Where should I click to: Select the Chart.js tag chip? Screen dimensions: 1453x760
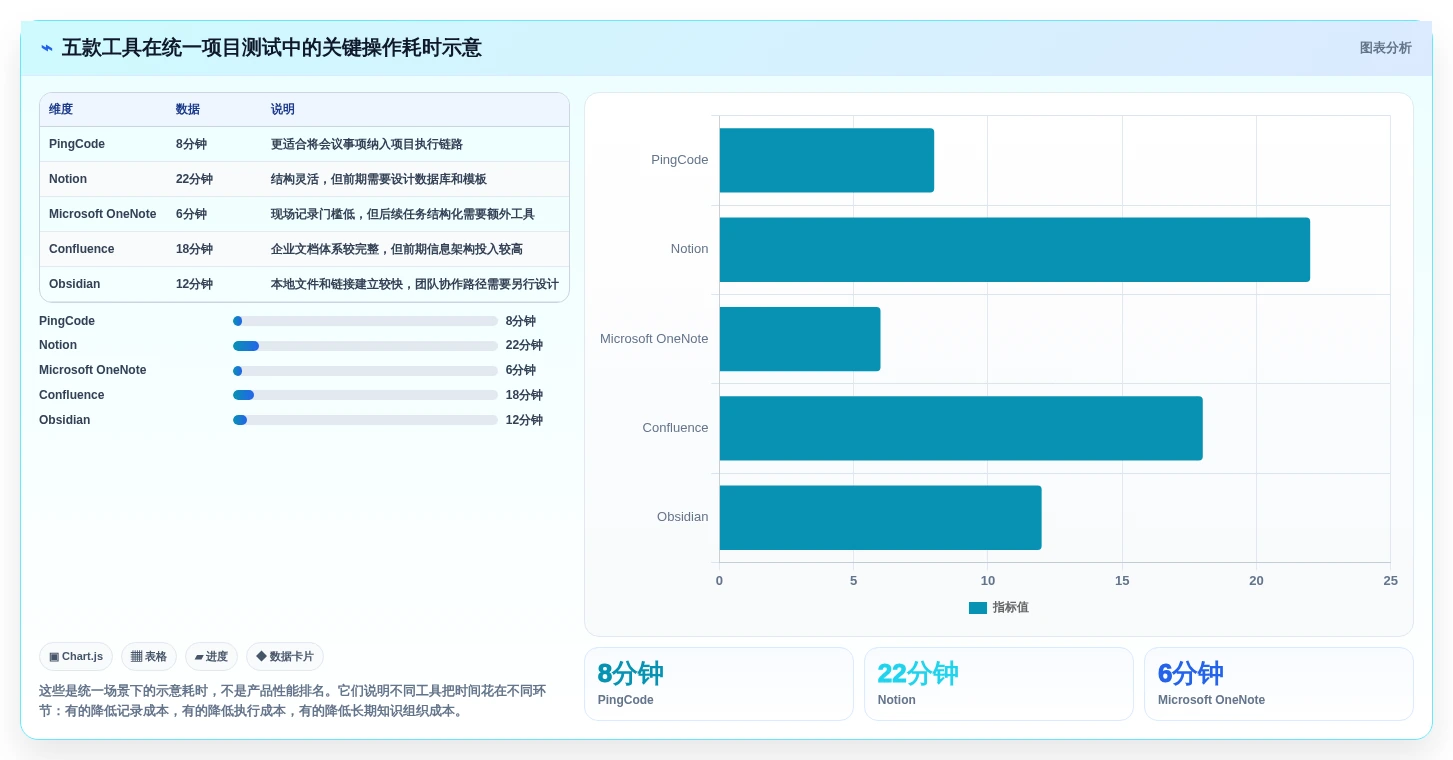click(76, 657)
